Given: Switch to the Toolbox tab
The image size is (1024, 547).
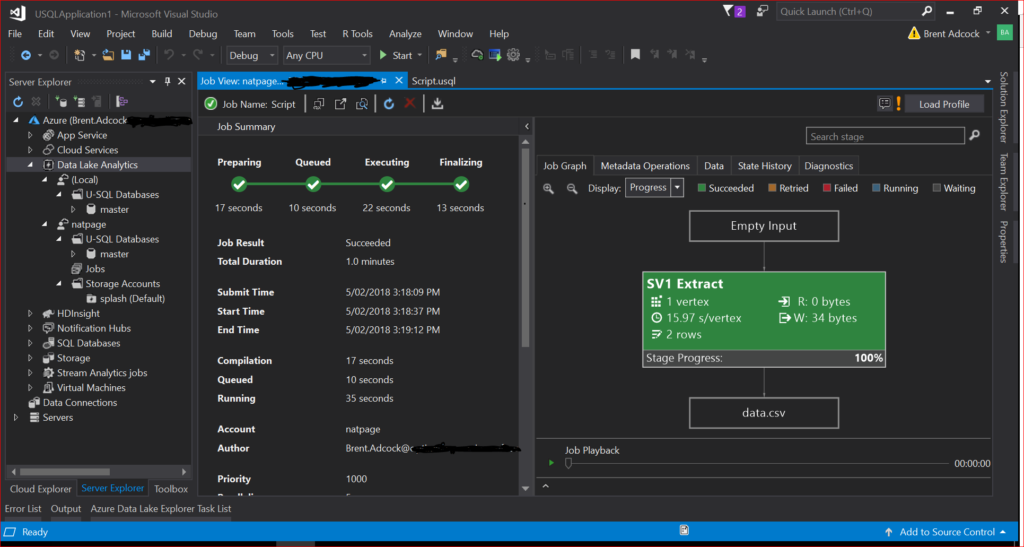Looking at the screenshot, I should tap(171, 489).
